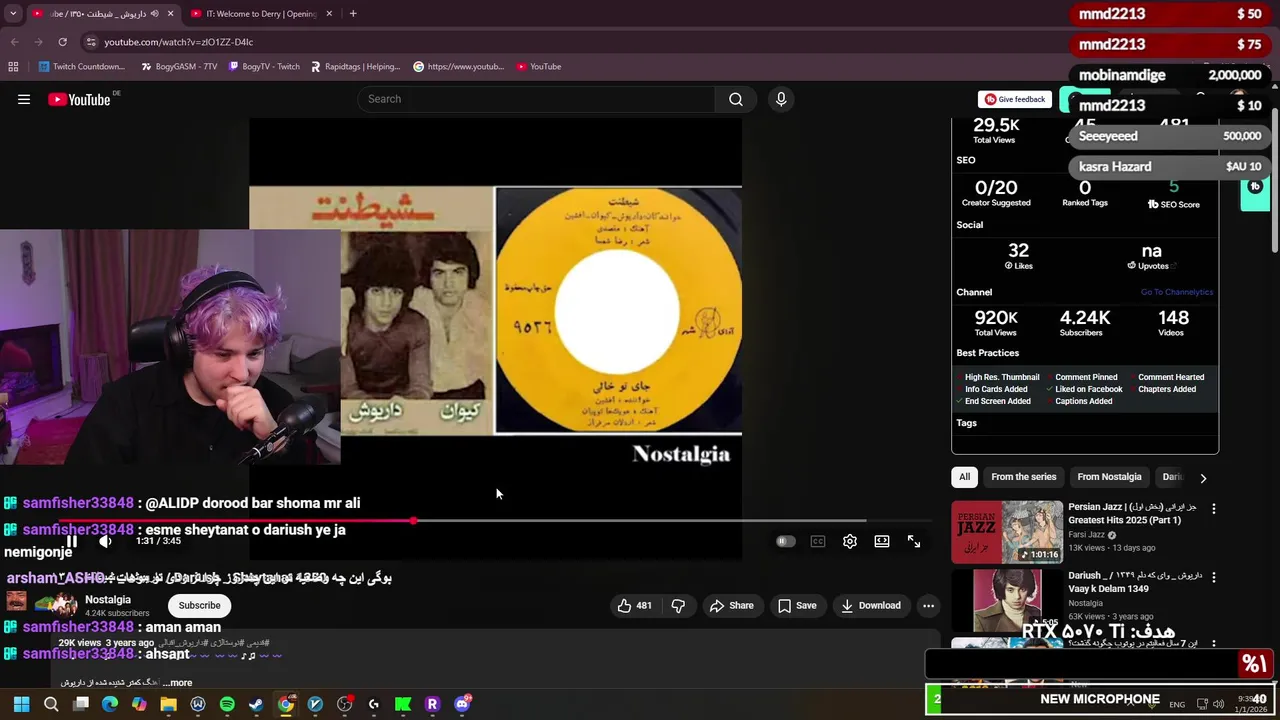The image size is (1280, 720).
Task: Click the Upvotes stat in Social section
Action: (1151, 257)
